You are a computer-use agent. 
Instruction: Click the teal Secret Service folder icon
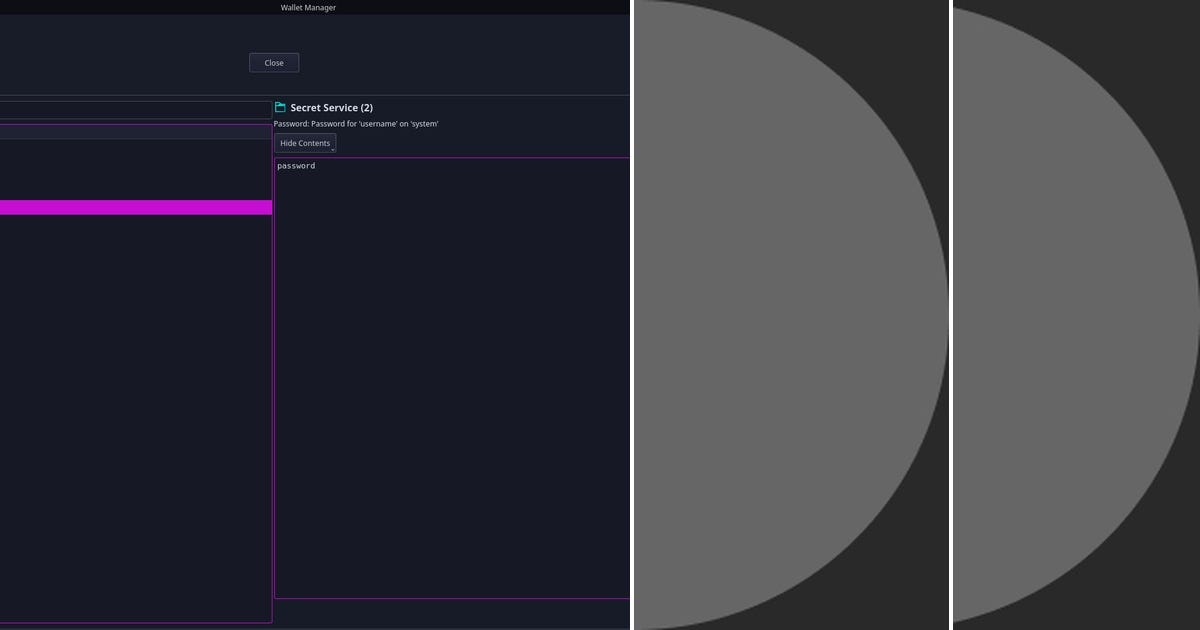pyautogui.click(x=280, y=107)
